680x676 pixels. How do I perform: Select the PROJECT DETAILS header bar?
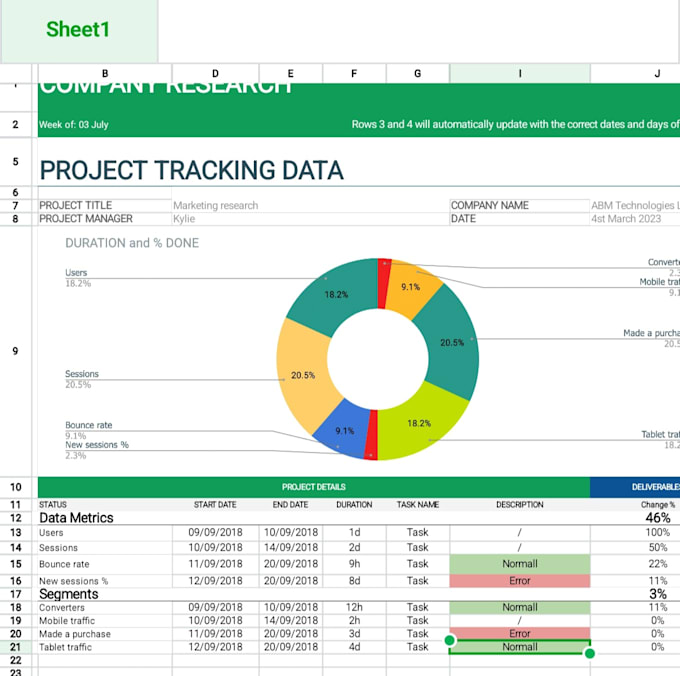click(x=314, y=487)
